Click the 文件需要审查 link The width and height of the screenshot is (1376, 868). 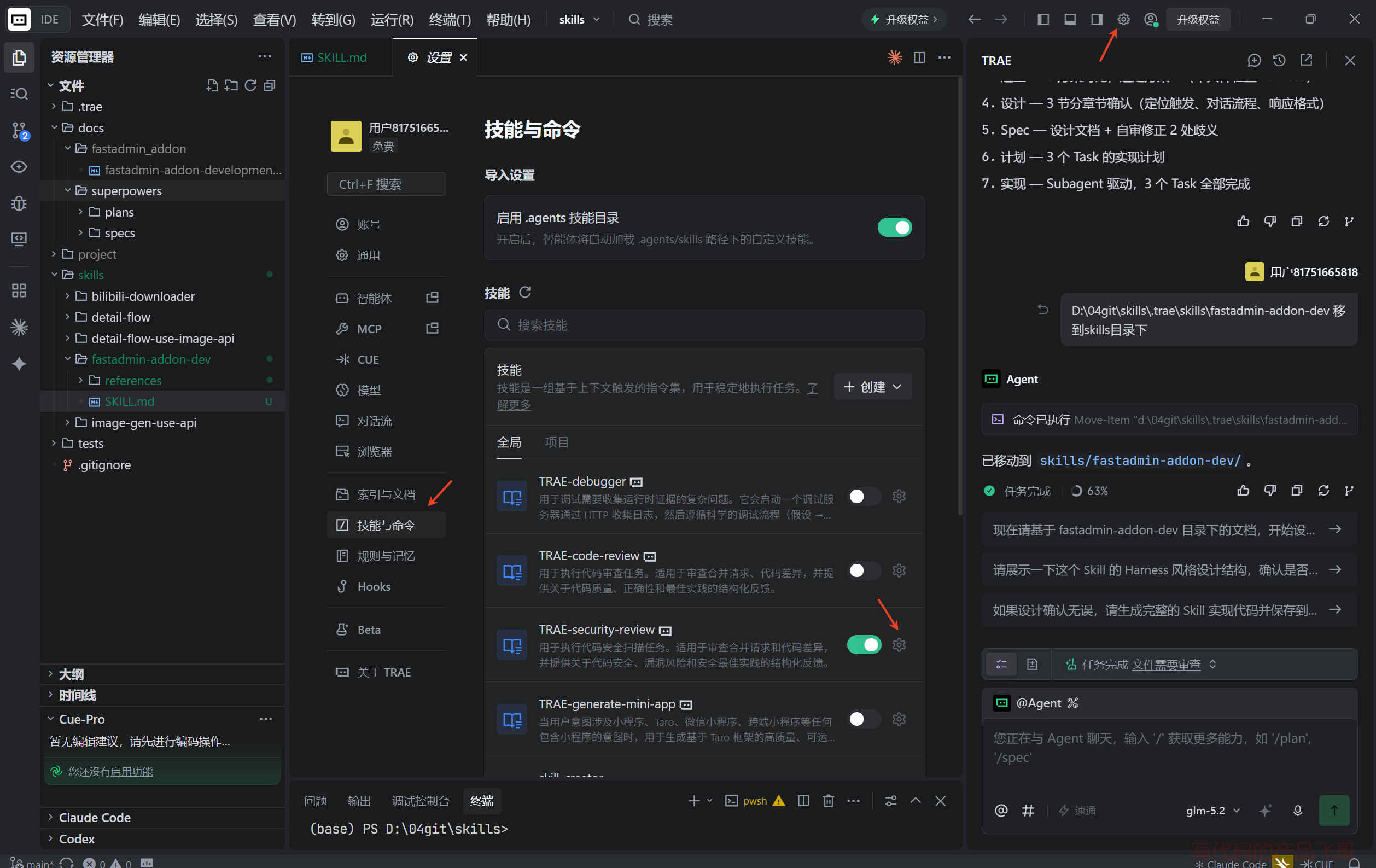(1165, 665)
